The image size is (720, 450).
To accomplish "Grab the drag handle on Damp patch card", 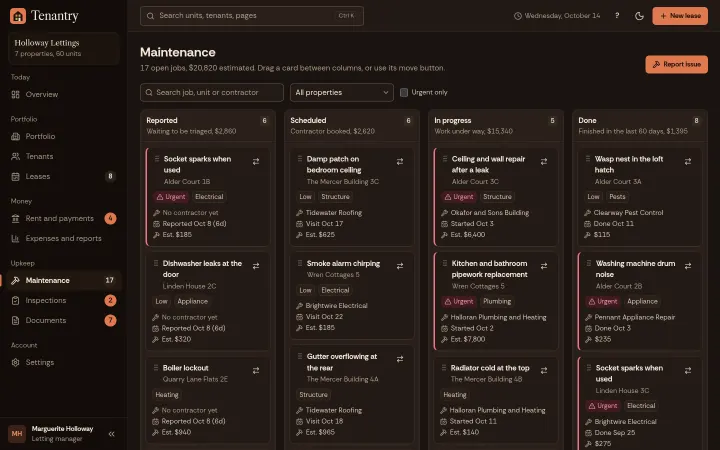I will click(300, 159).
